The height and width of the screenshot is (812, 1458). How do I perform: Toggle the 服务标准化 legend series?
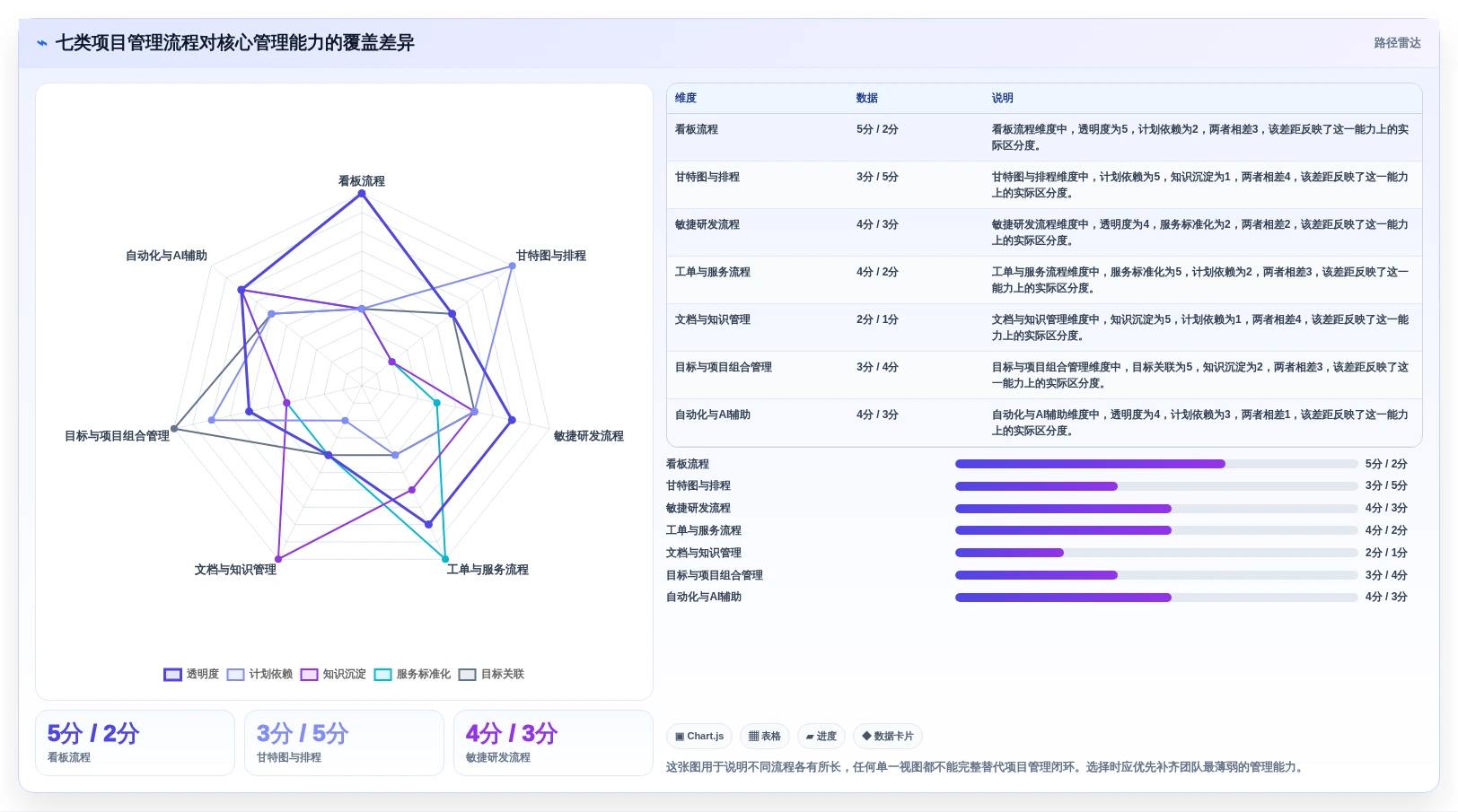coord(412,674)
